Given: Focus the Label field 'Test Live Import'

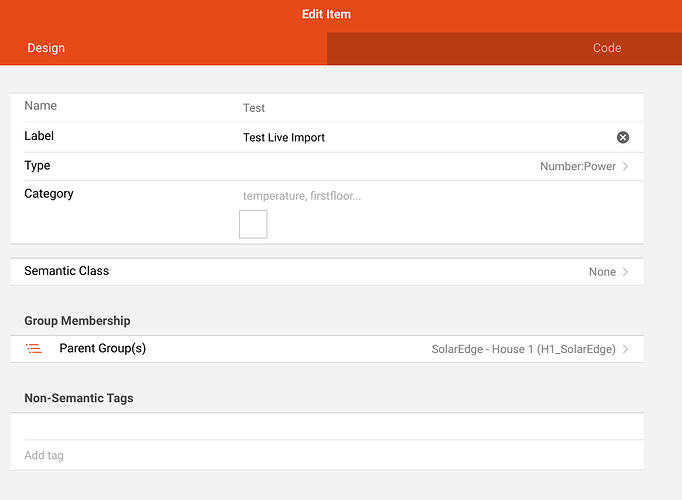Looking at the screenshot, I should (284, 137).
